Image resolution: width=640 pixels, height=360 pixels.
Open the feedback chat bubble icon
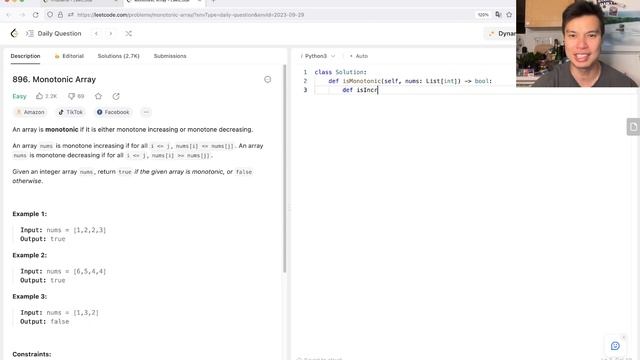coord(615,346)
